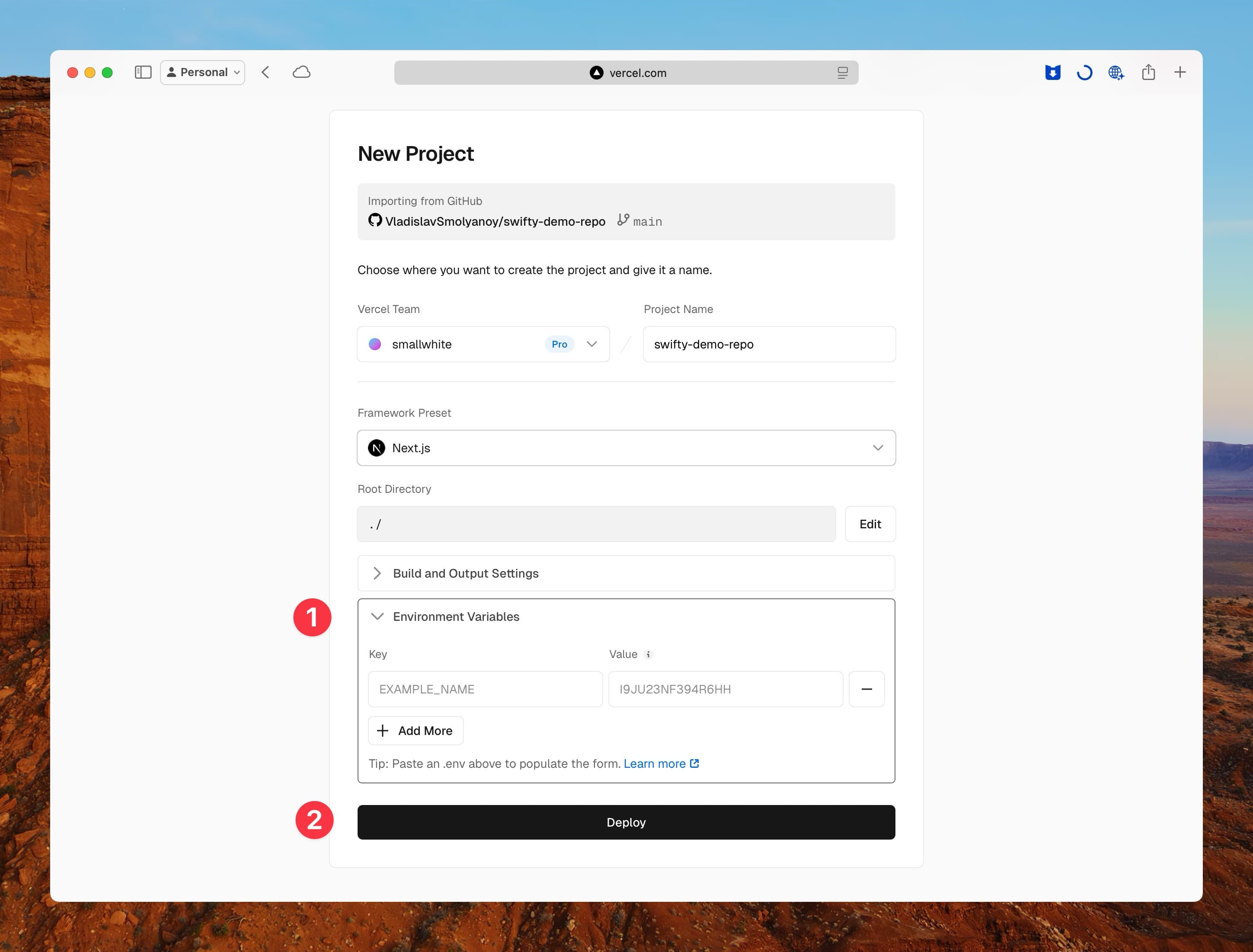
Task: Open the reader view icon in address bar
Action: pos(843,73)
